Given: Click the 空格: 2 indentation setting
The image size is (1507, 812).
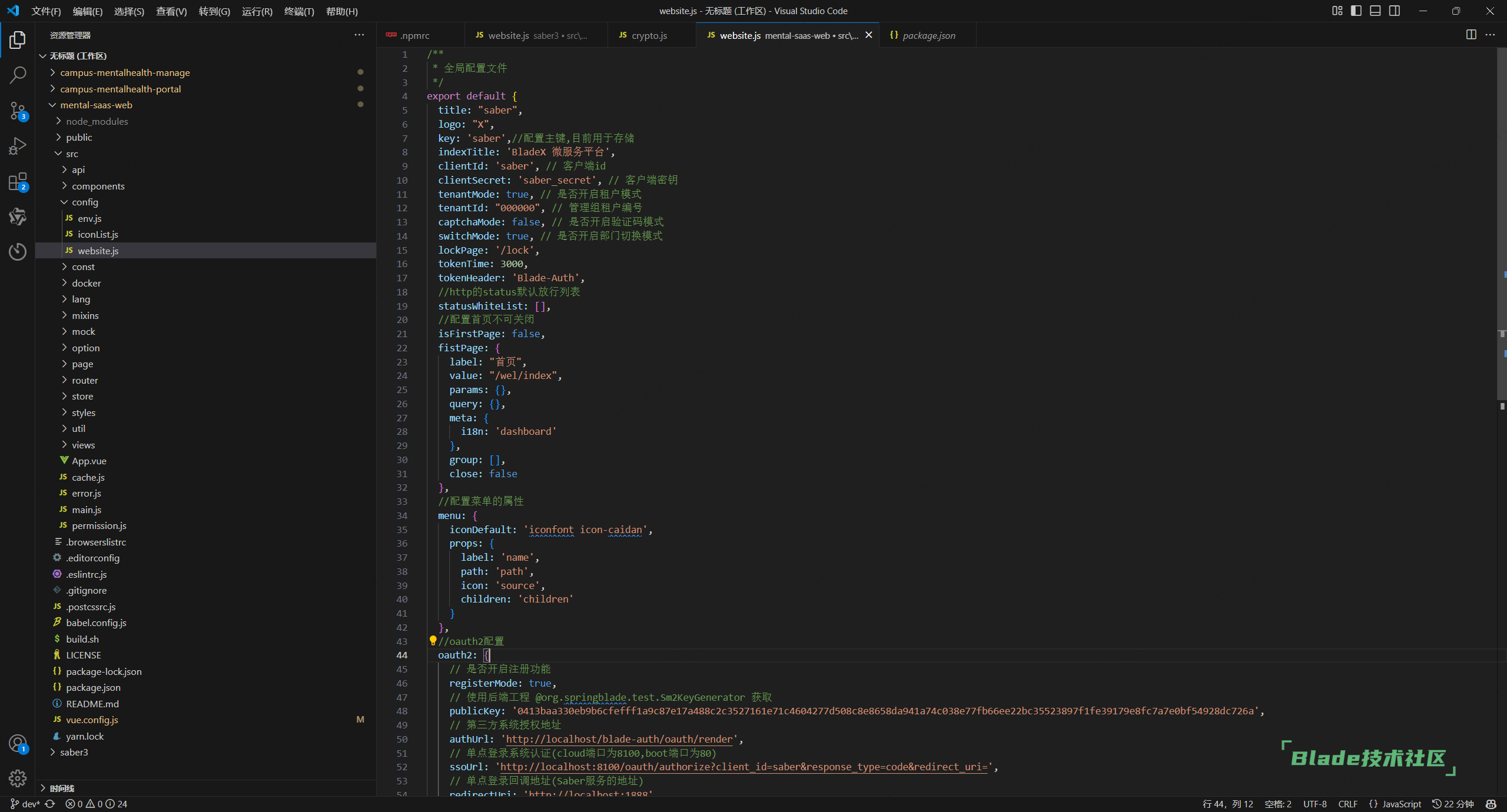Looking at the screenshot, I should tap(1278, 804).
